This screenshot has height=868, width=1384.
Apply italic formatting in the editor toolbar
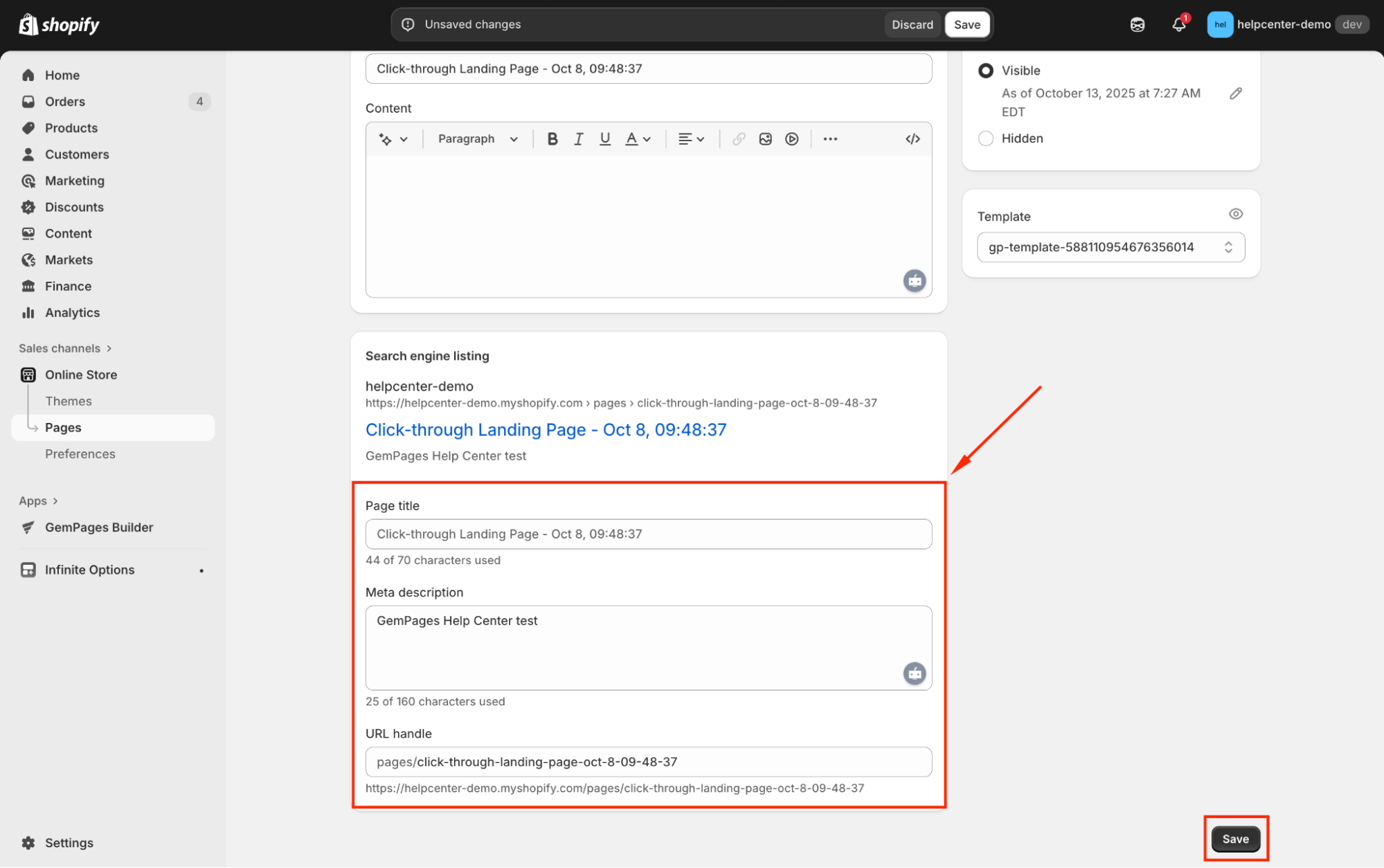578,139
